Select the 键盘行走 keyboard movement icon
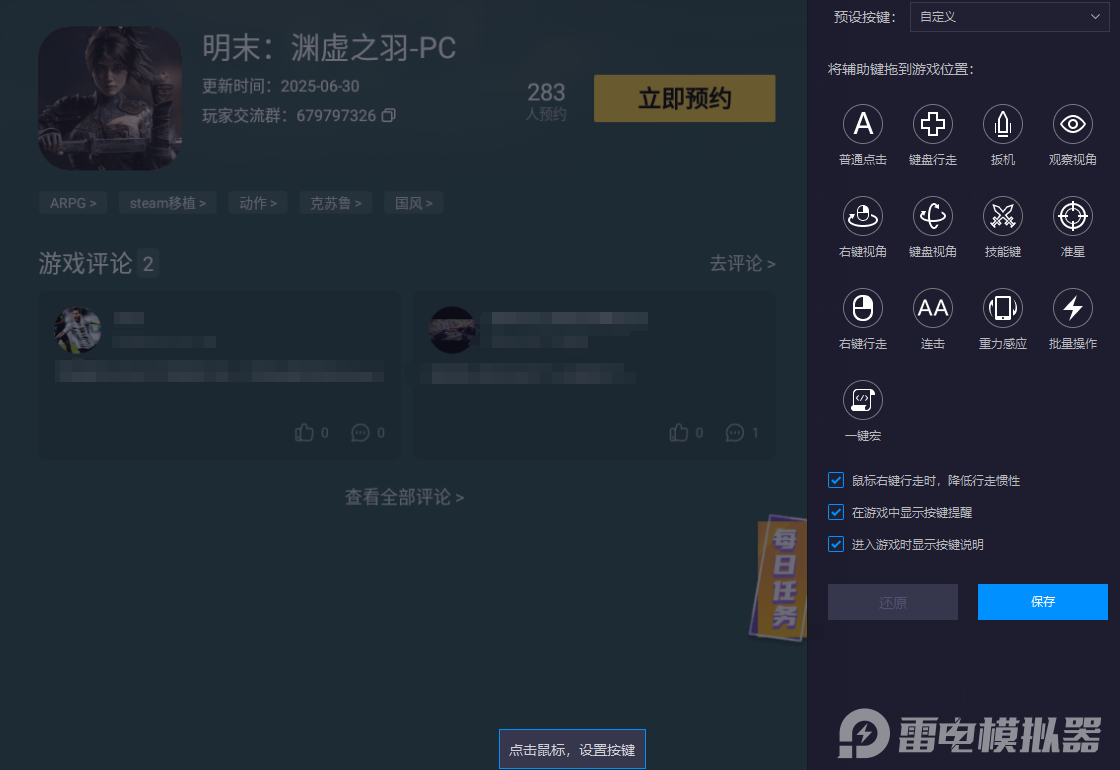This screenshot has height=770, width=1120. [932, 124]
